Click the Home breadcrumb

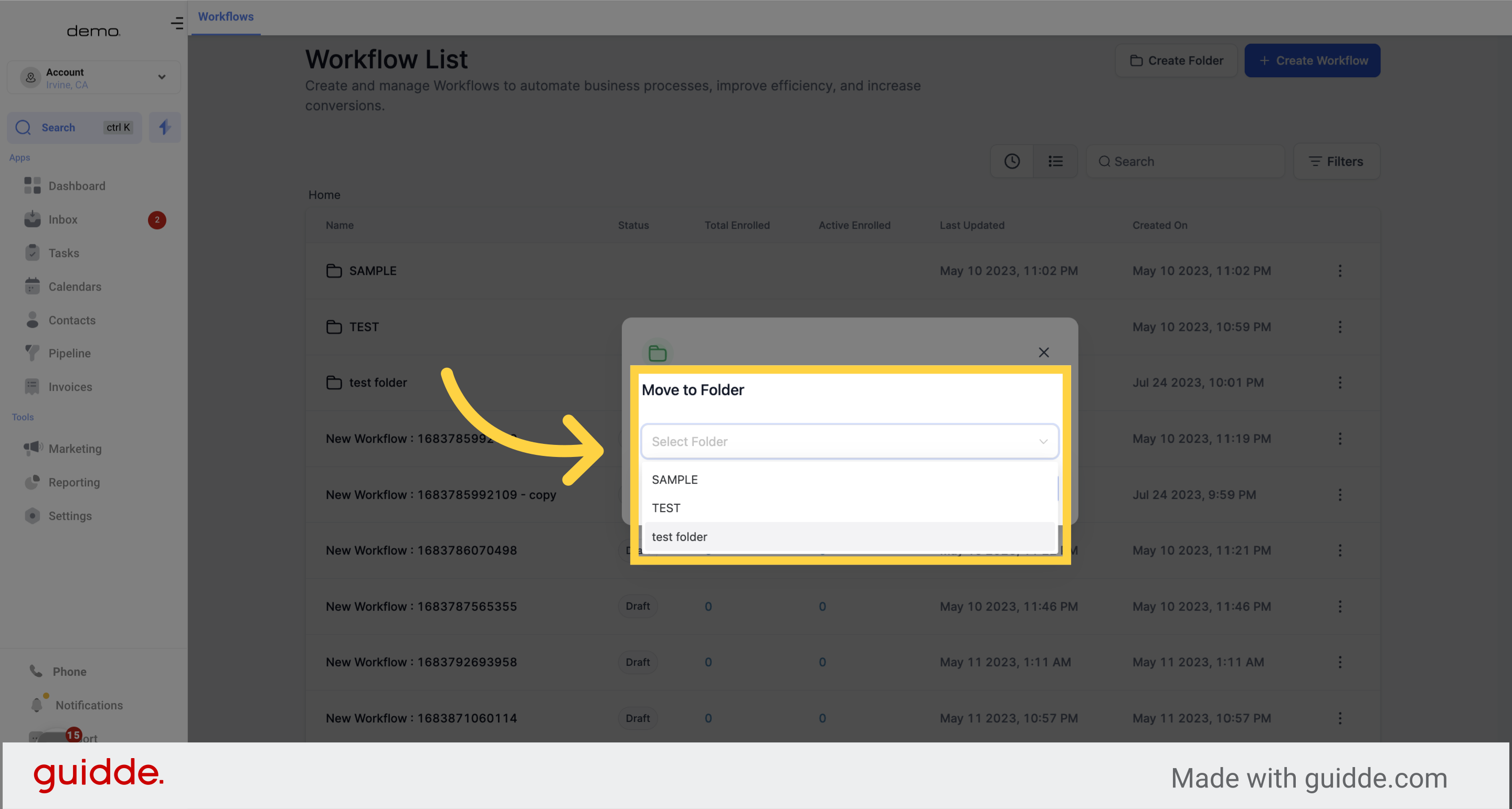click(324, 195)
